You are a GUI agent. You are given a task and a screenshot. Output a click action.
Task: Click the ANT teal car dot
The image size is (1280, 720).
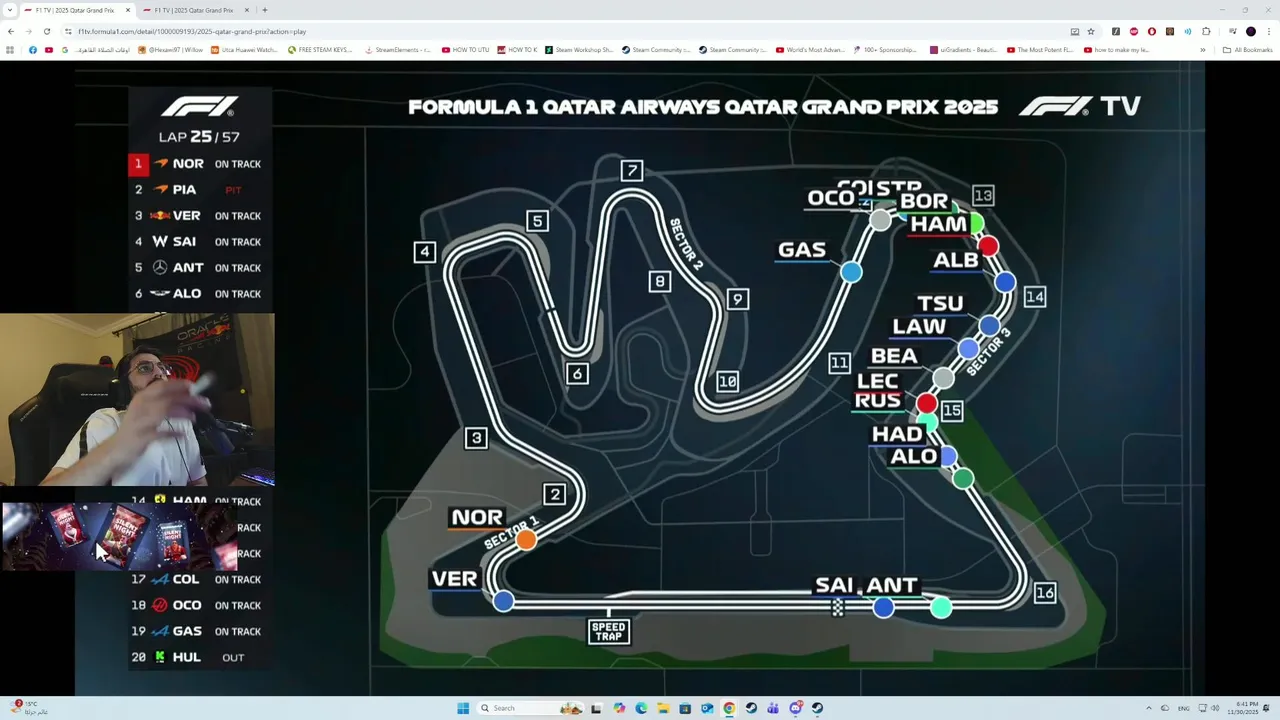941,607
